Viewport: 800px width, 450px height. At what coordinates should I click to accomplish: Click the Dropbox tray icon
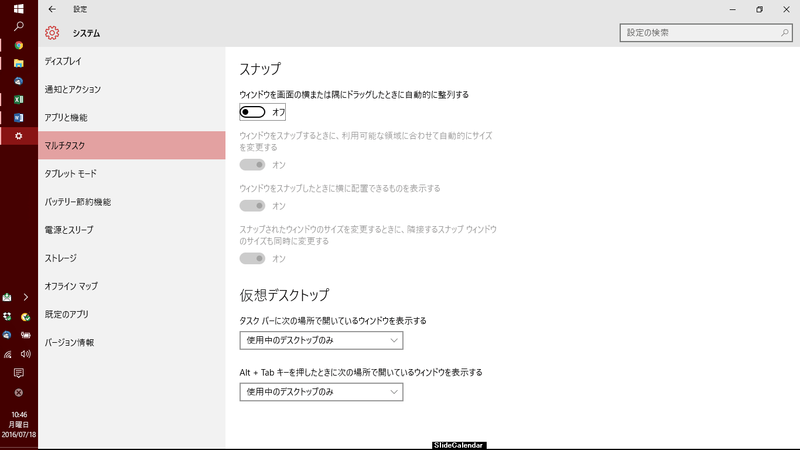(7, 317)
